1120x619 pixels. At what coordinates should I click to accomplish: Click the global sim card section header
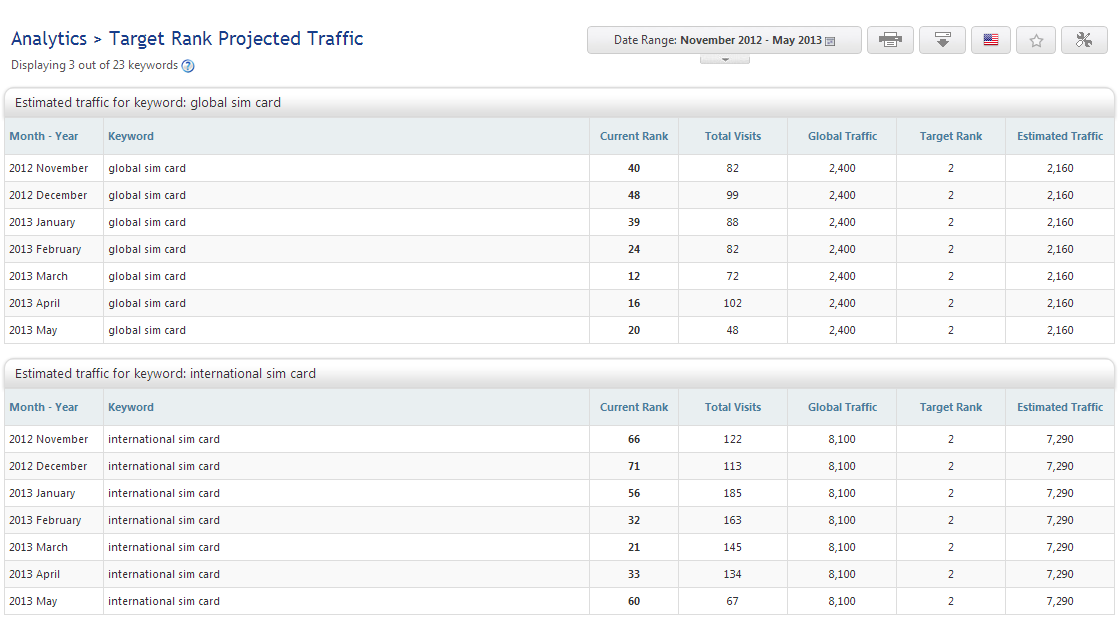click(148, 102)
